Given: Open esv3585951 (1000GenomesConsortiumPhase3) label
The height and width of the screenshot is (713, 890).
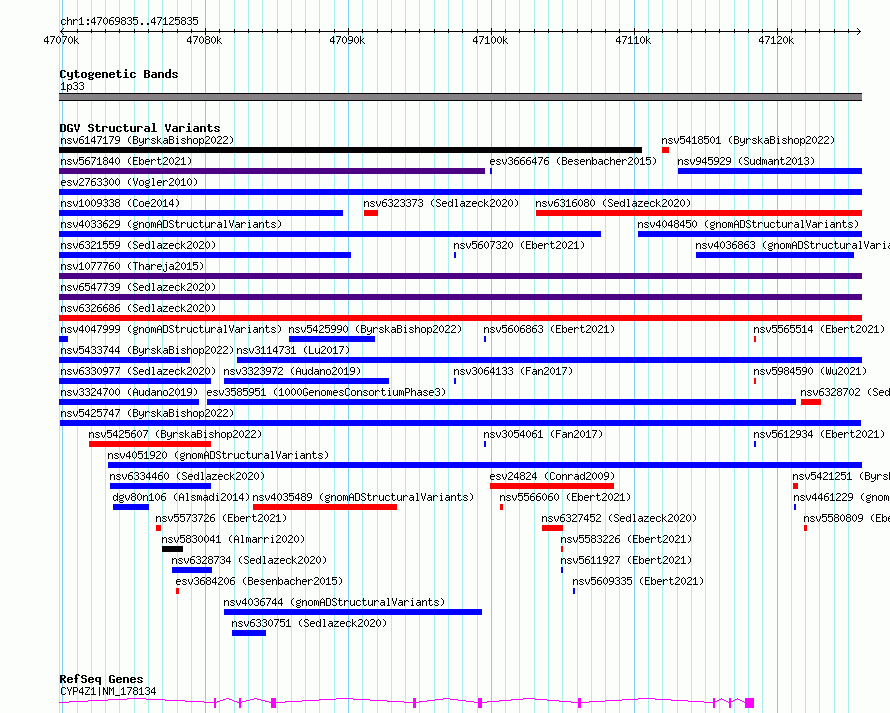Looking at the screenshot, I should (x=326, y=392).
